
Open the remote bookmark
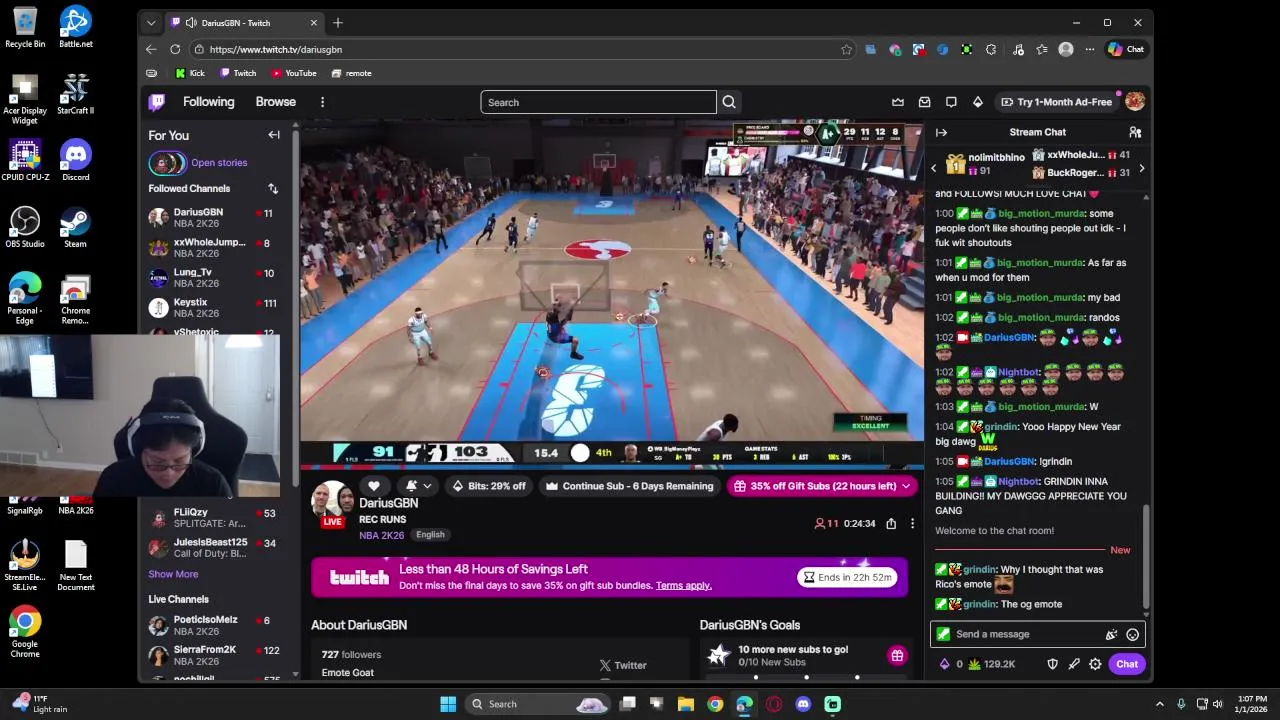pos(352,73)
